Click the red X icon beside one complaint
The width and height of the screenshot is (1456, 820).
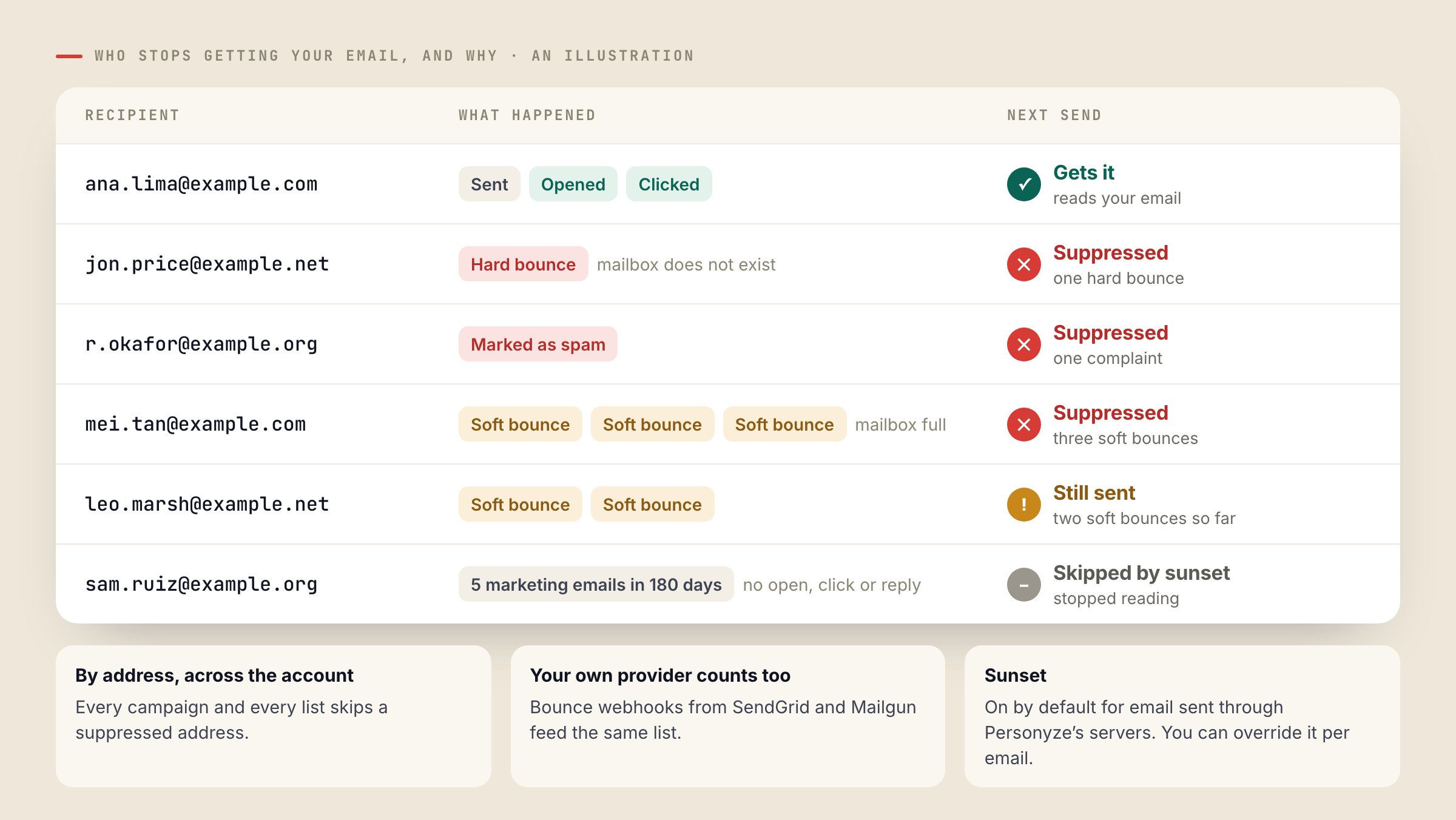click(x=1024, y=344)
